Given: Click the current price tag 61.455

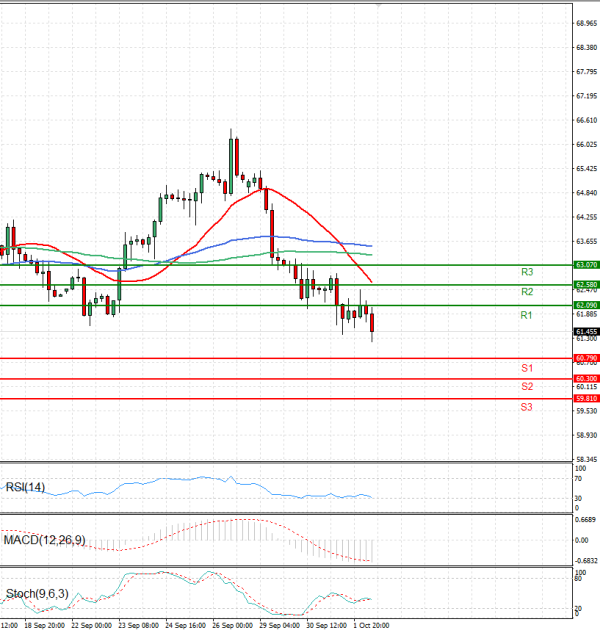Looking at the screenshot, I should [586, 332].
